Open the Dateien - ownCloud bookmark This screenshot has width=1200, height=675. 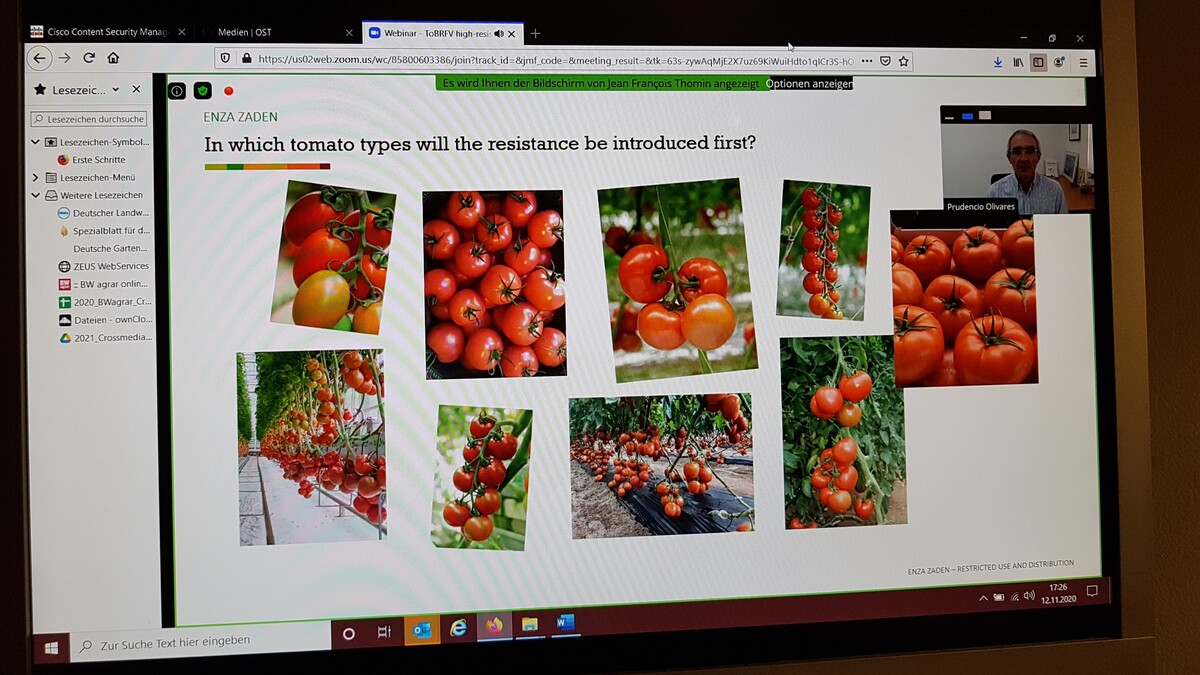pos(104,320)
